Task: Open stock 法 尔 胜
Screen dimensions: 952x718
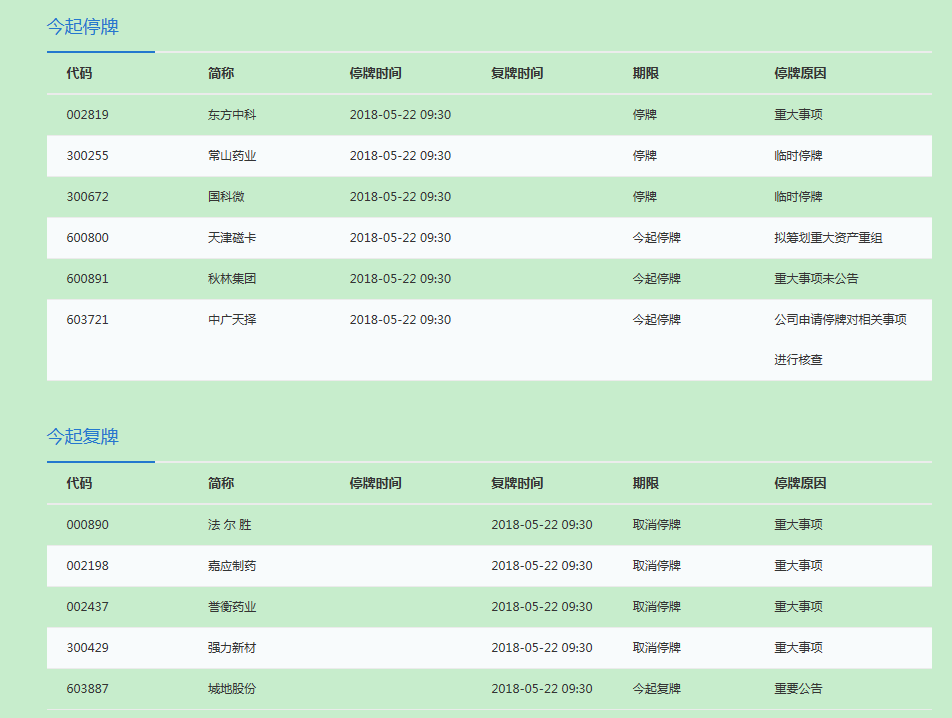Action: click(230, 525)
